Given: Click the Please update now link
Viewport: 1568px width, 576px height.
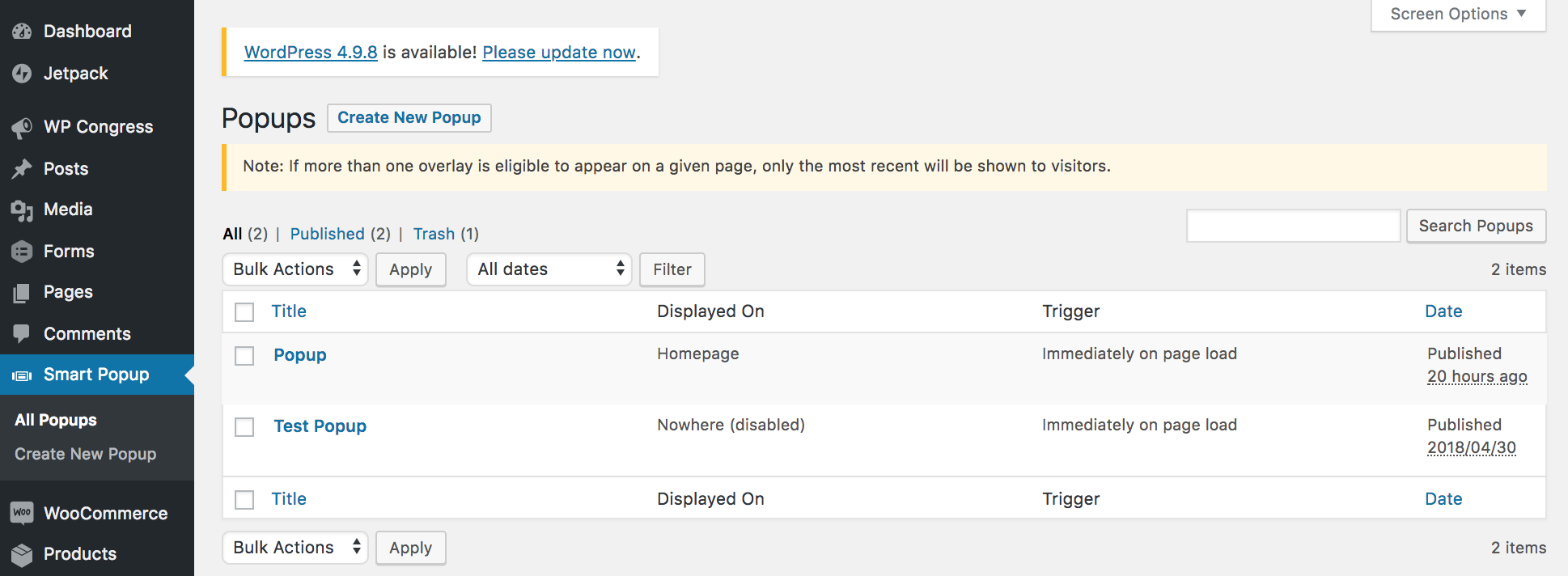Looking at the screenshot, I should pyautogui.click(x=559, y=53).
